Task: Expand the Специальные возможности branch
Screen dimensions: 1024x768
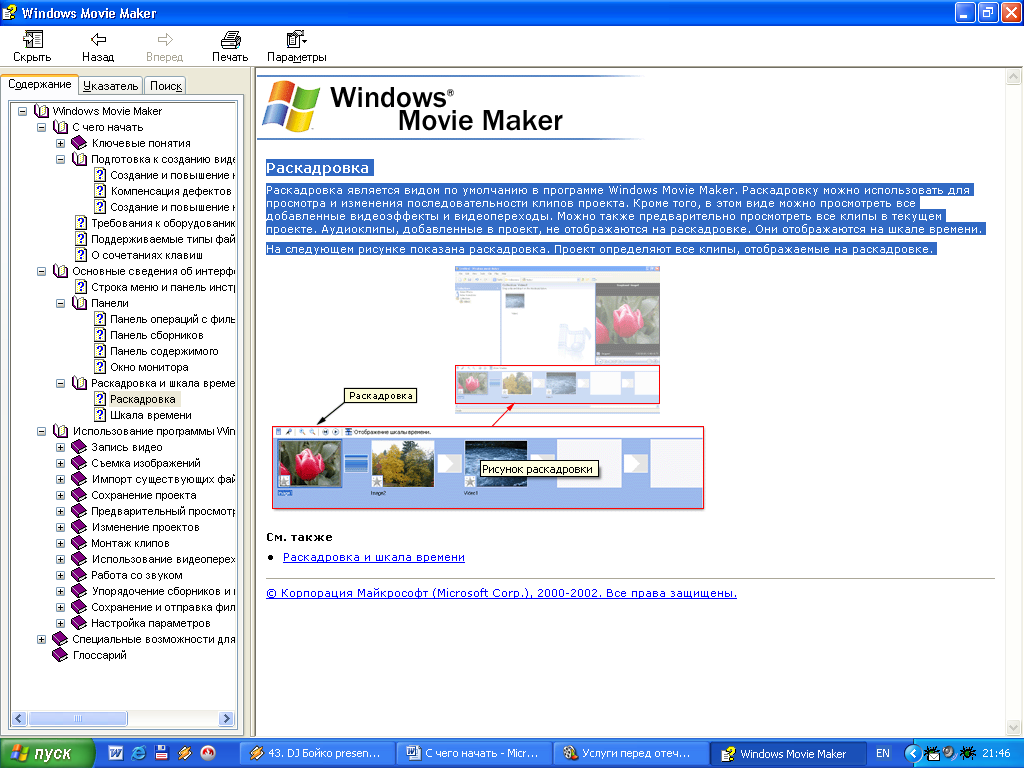Action: coord(41,639)
